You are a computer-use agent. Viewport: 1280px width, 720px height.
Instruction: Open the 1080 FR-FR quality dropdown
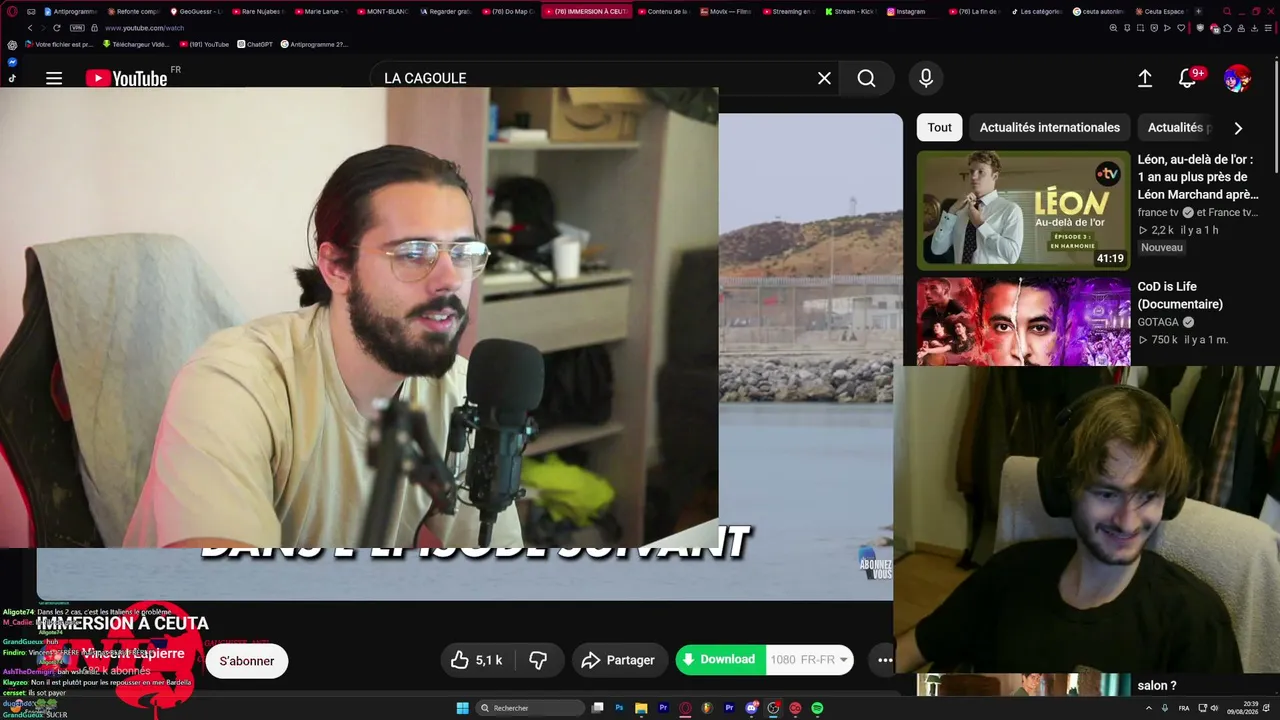810,660
